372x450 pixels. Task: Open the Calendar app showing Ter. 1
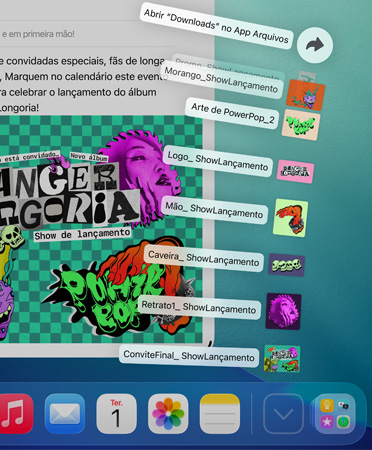click(x=116, y=414)
